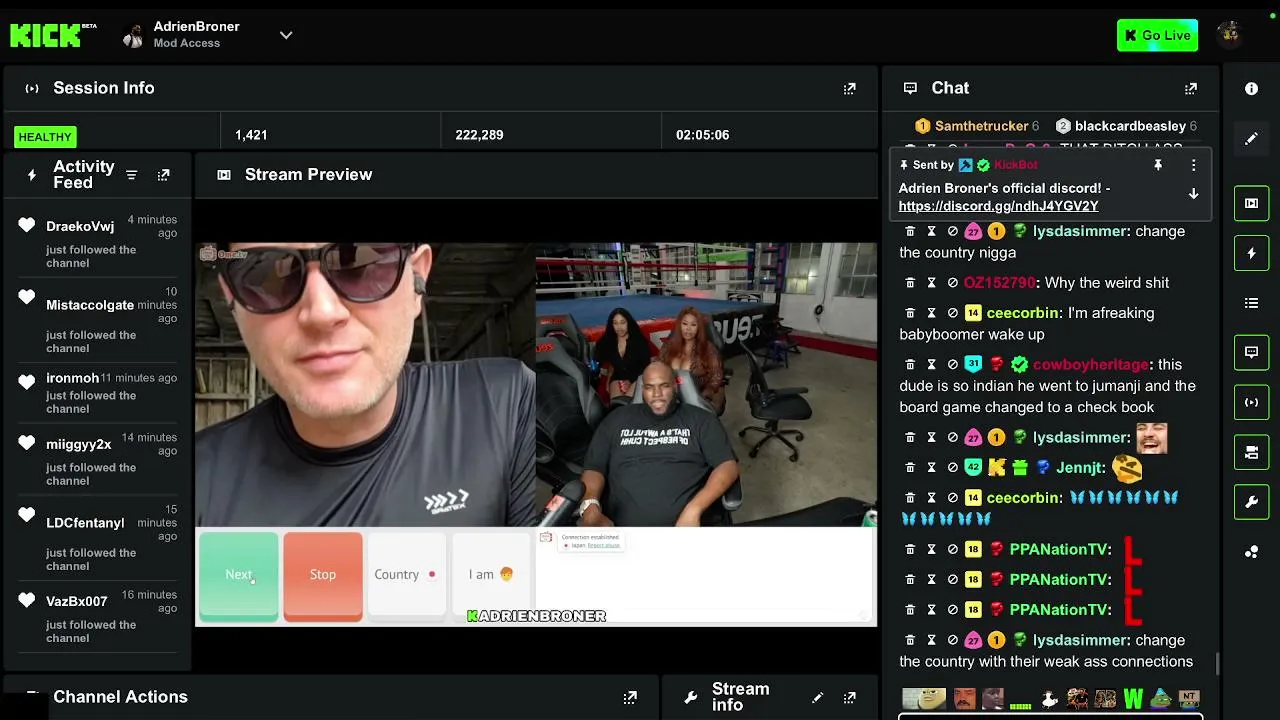
Task: Open KickBot's profile in the pinned message
Action: [x=1016, y=165]
